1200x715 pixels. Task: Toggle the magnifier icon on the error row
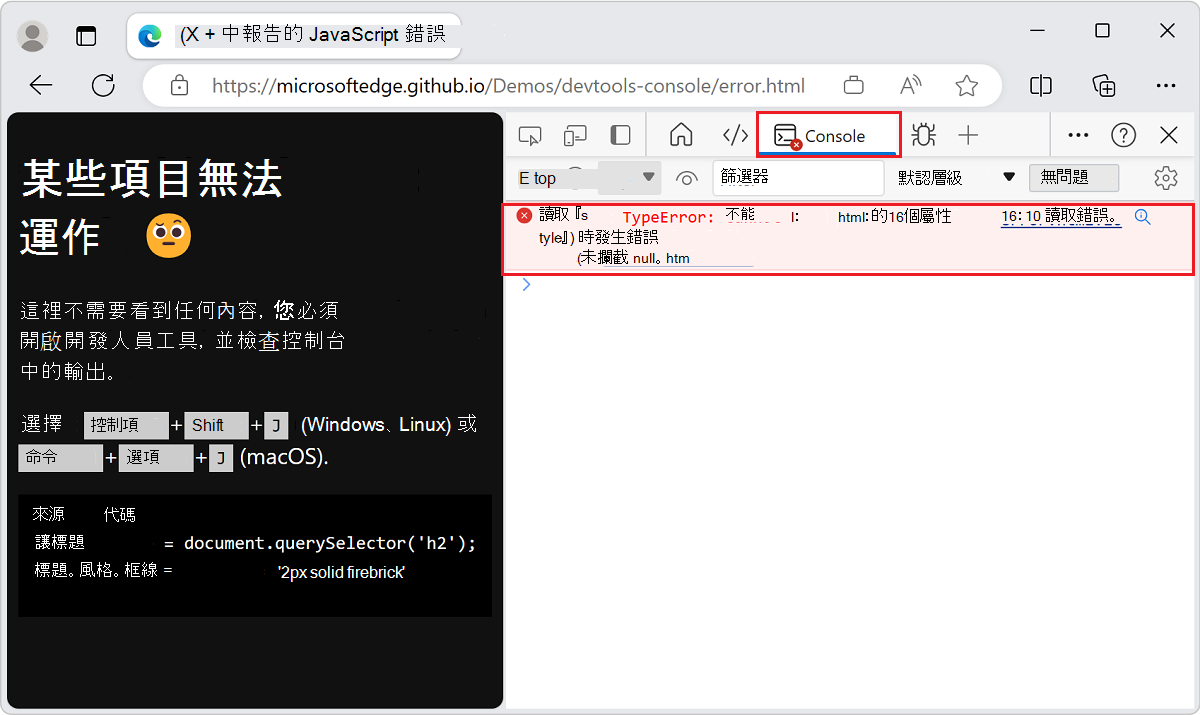[x=1143, y=215]
